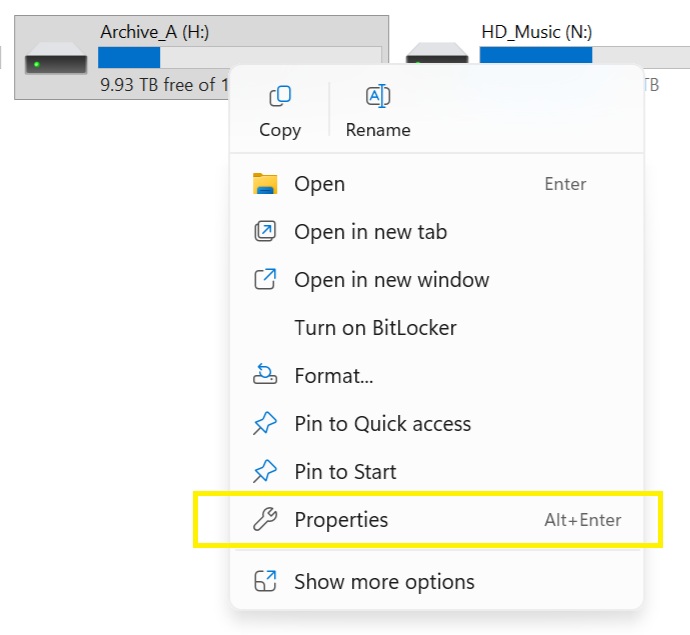Click the pin icon for Pin to Start
The height and width of the screenshot is (635, 690).
tap(265, 472)
